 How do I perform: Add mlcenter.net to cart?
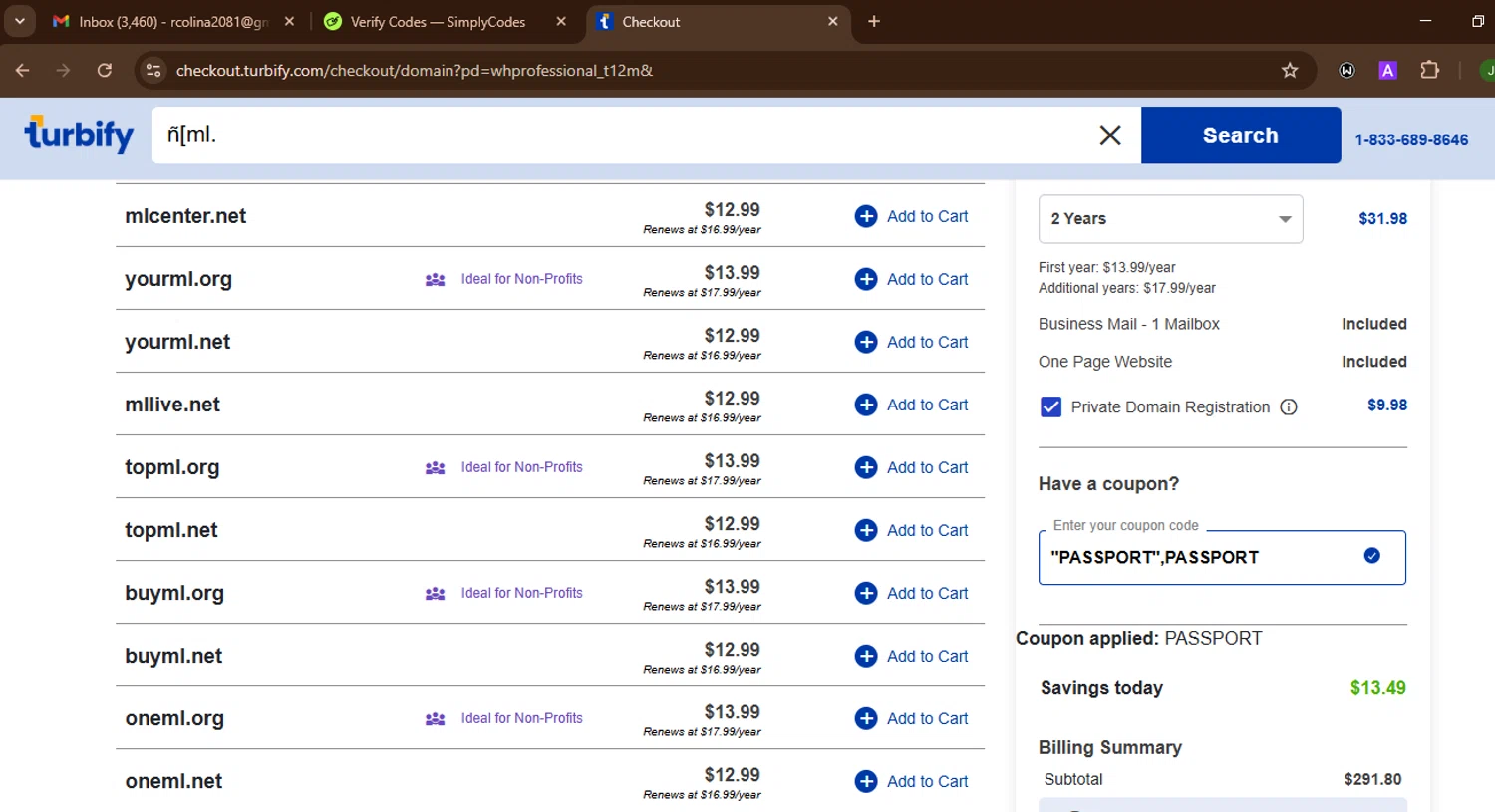click(x=911, y=216)
